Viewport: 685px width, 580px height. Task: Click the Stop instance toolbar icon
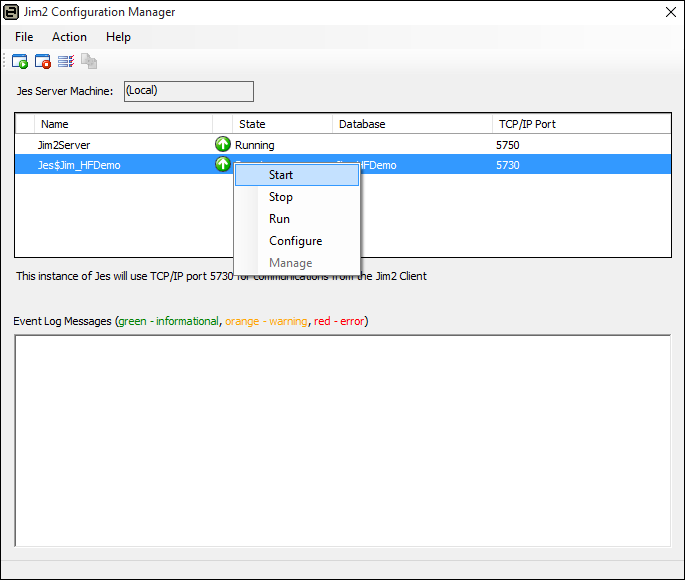pyautogui.click(x=43, y=61)
